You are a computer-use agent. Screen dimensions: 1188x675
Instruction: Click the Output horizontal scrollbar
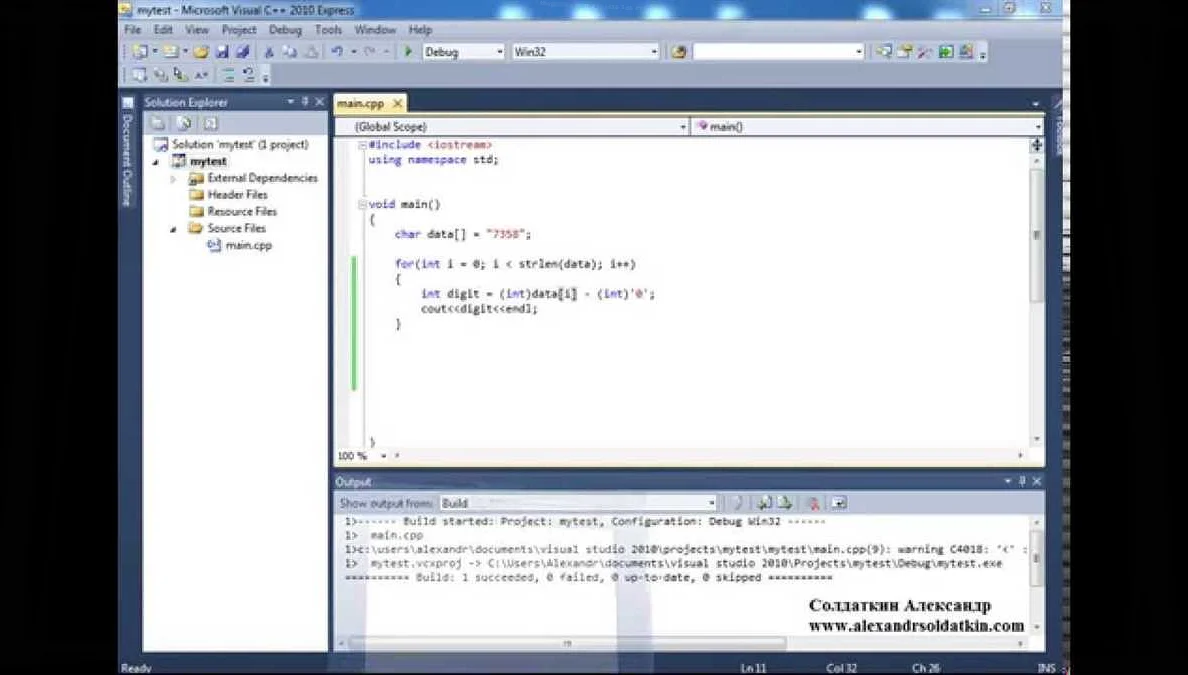click(567, 643)
